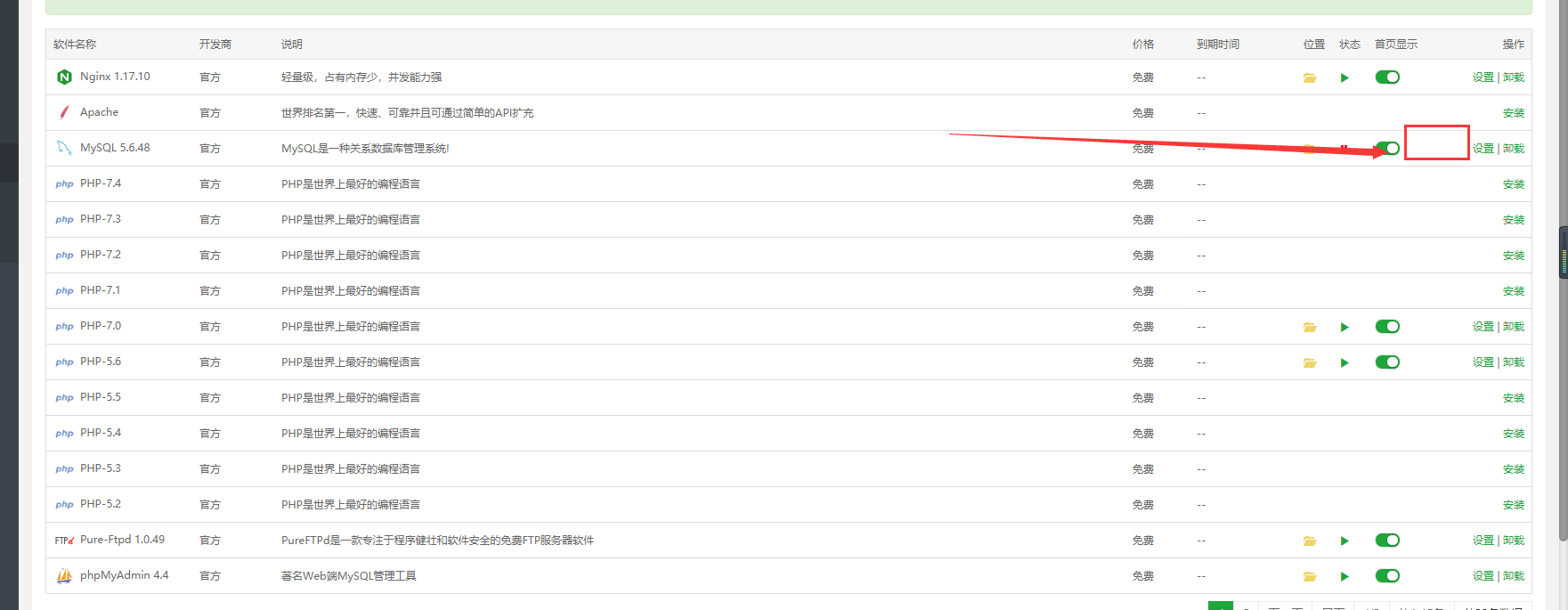The height and width of the screenshot is (610, 1568).
Task: Click the Pure-Ftpd status play icon
Action: 1345,541
